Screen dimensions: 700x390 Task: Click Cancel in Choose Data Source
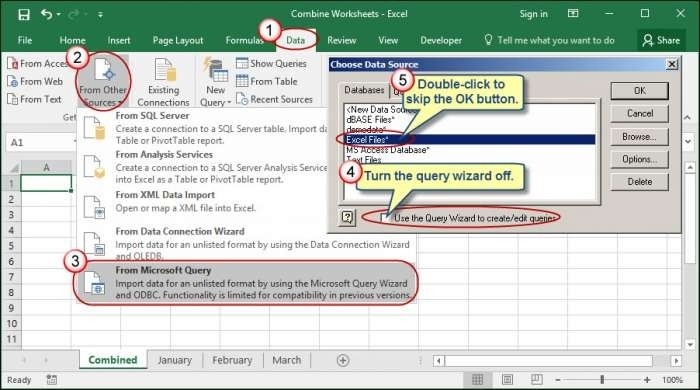640,113
